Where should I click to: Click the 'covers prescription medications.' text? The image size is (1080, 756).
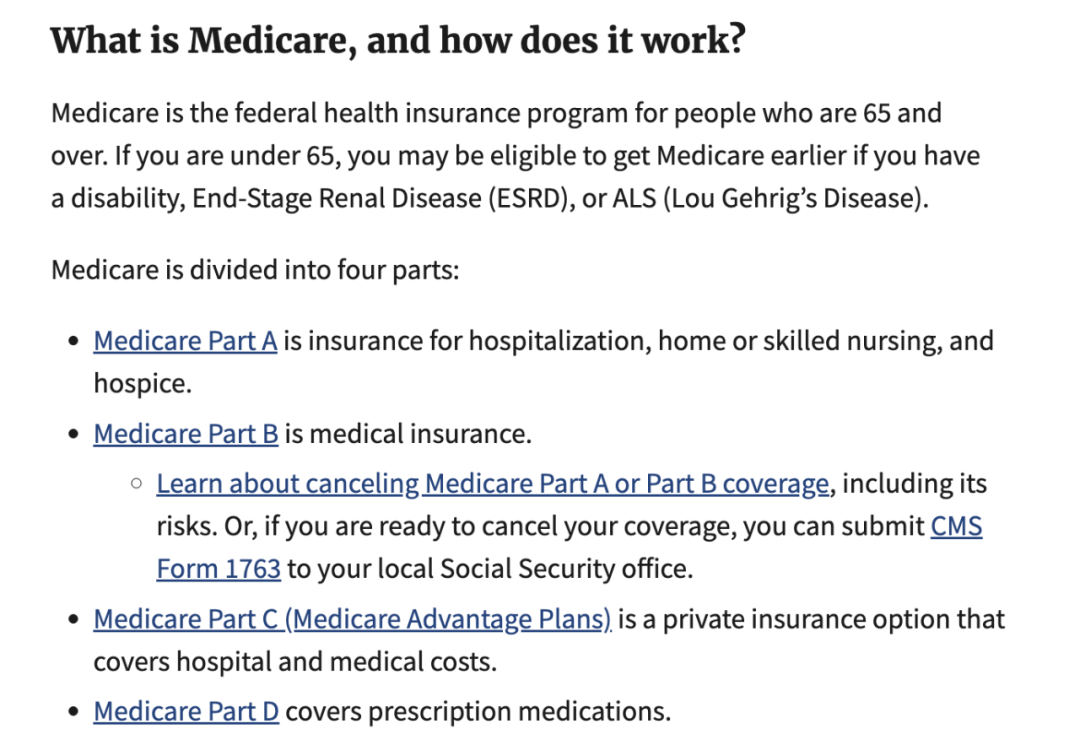tap(478, 712)
